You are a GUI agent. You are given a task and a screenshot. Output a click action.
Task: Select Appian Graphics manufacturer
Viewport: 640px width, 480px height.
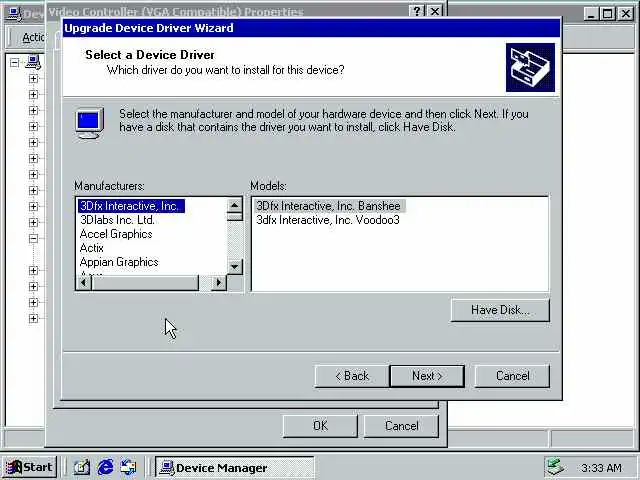click(x=119, y=262)
